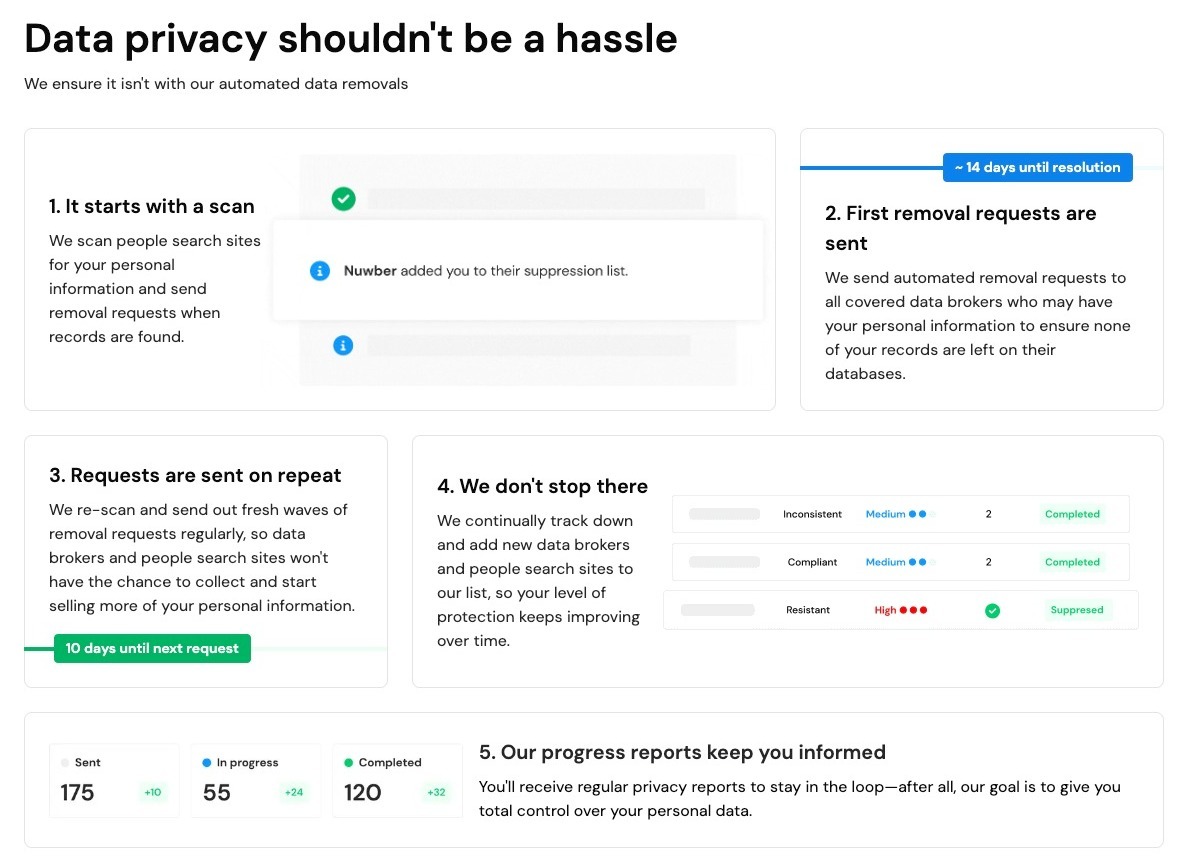The width and height of the screenshot is (1184, 868).
Task: Click the 'Our progress reports keep you informed' heading
Action: (x=682, y=752)
